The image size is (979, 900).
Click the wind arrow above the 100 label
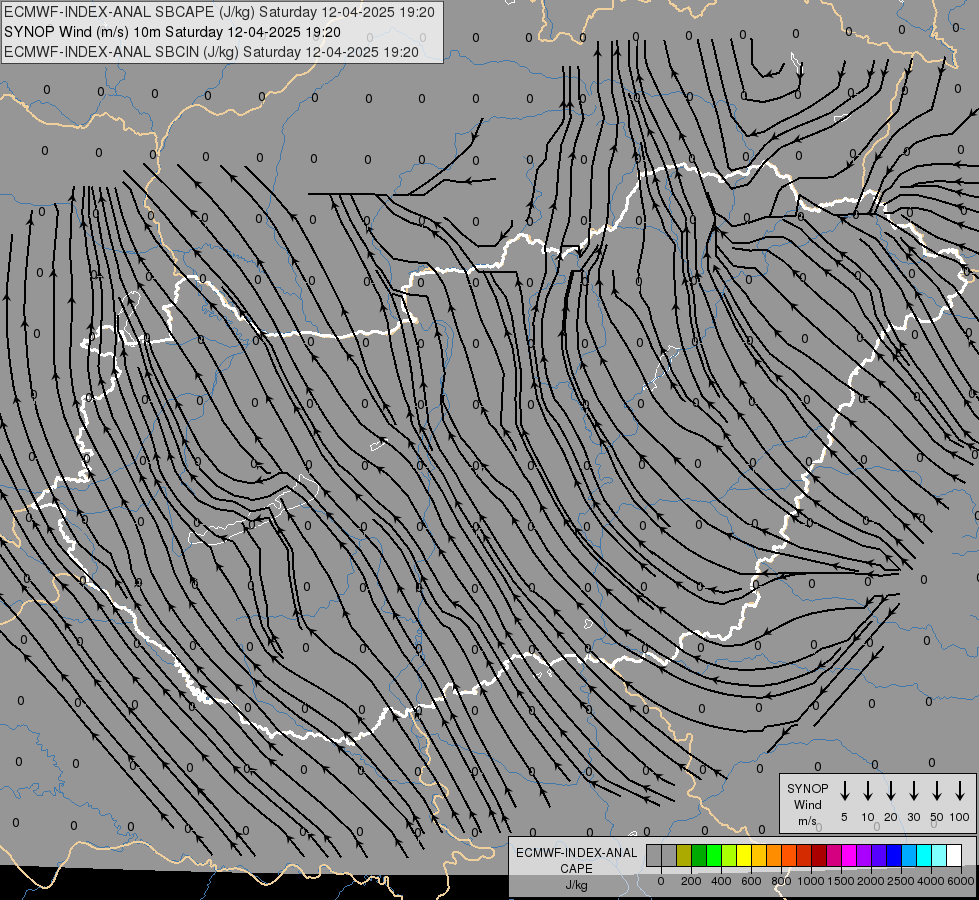pyautogui.click(x=960, y=791)
